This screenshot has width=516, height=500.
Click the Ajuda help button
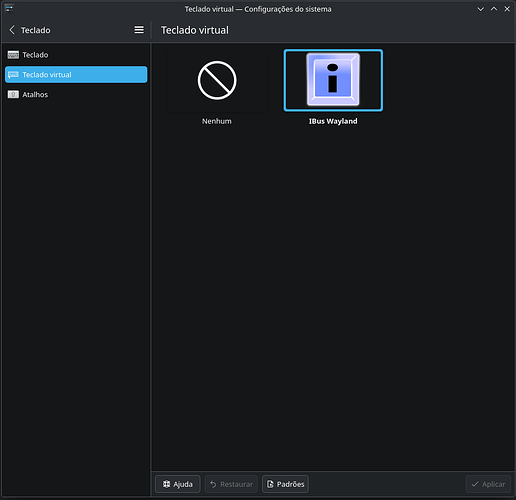coord(178,484)
